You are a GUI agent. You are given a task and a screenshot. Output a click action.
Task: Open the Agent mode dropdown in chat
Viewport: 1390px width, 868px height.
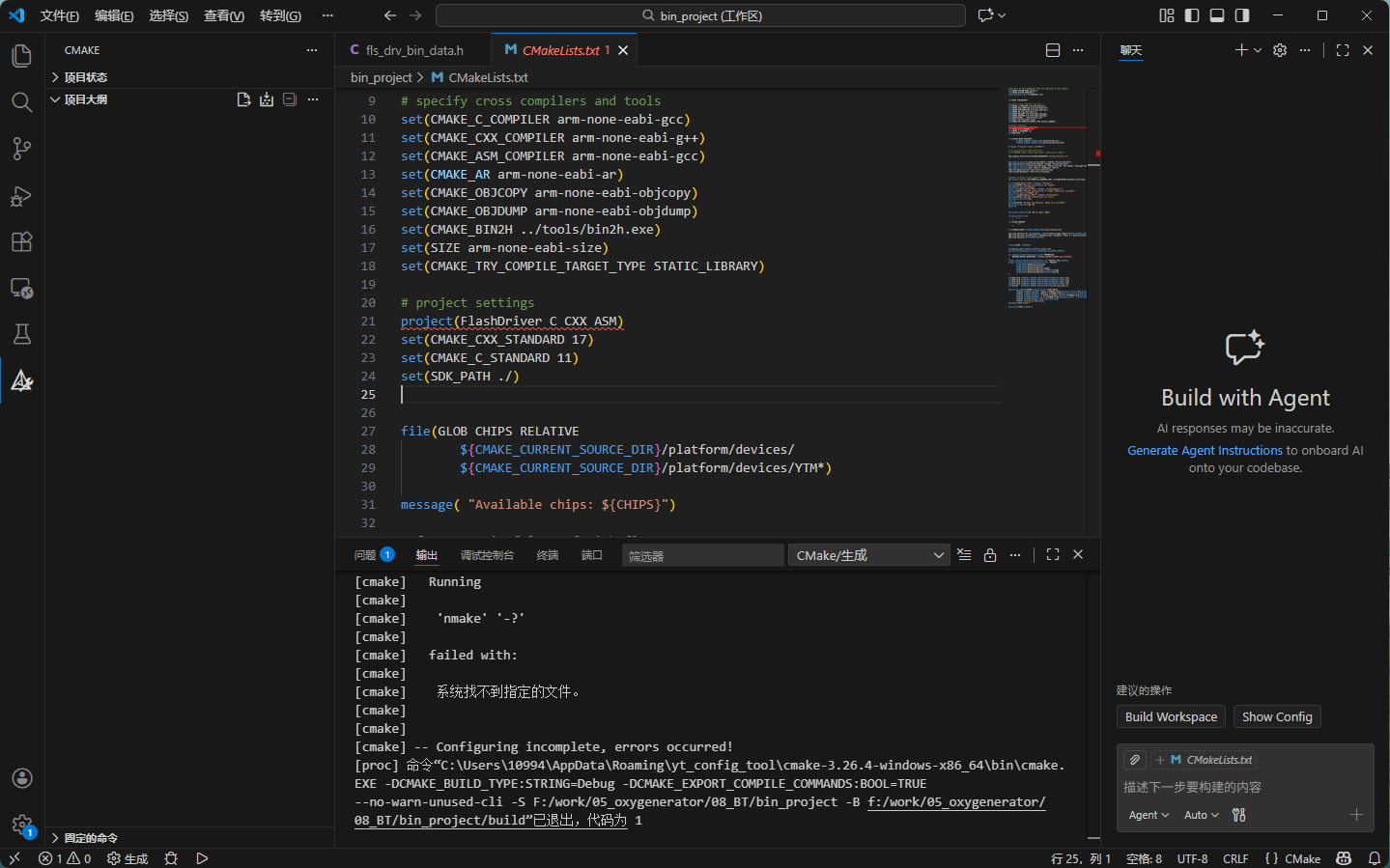pos(1149,815)
